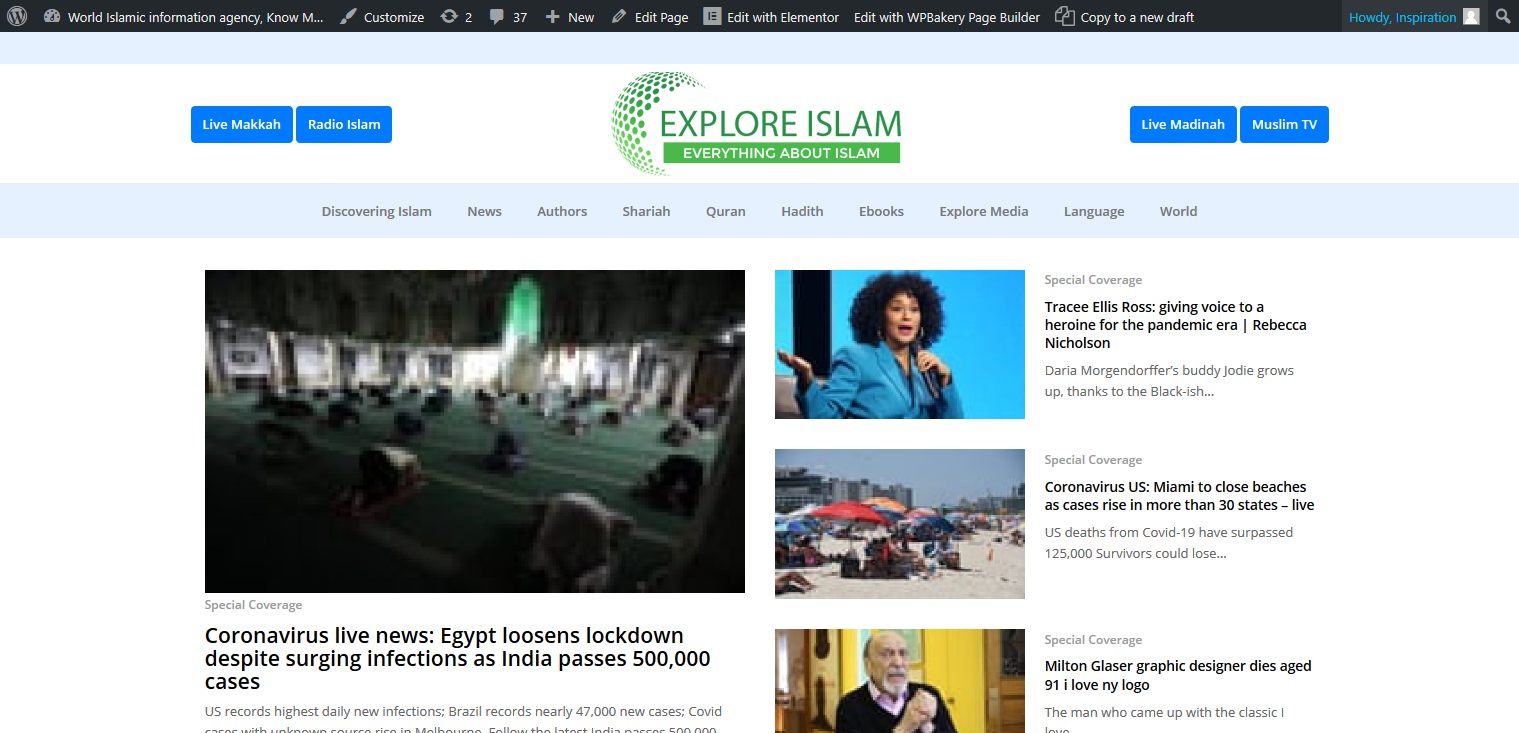
Task: Open the comments bubble icon
Action: pos(497,16)
